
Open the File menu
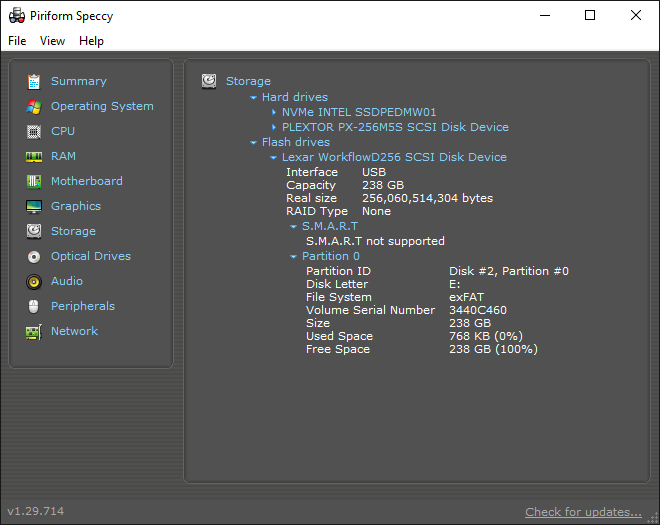pos(17,41)
